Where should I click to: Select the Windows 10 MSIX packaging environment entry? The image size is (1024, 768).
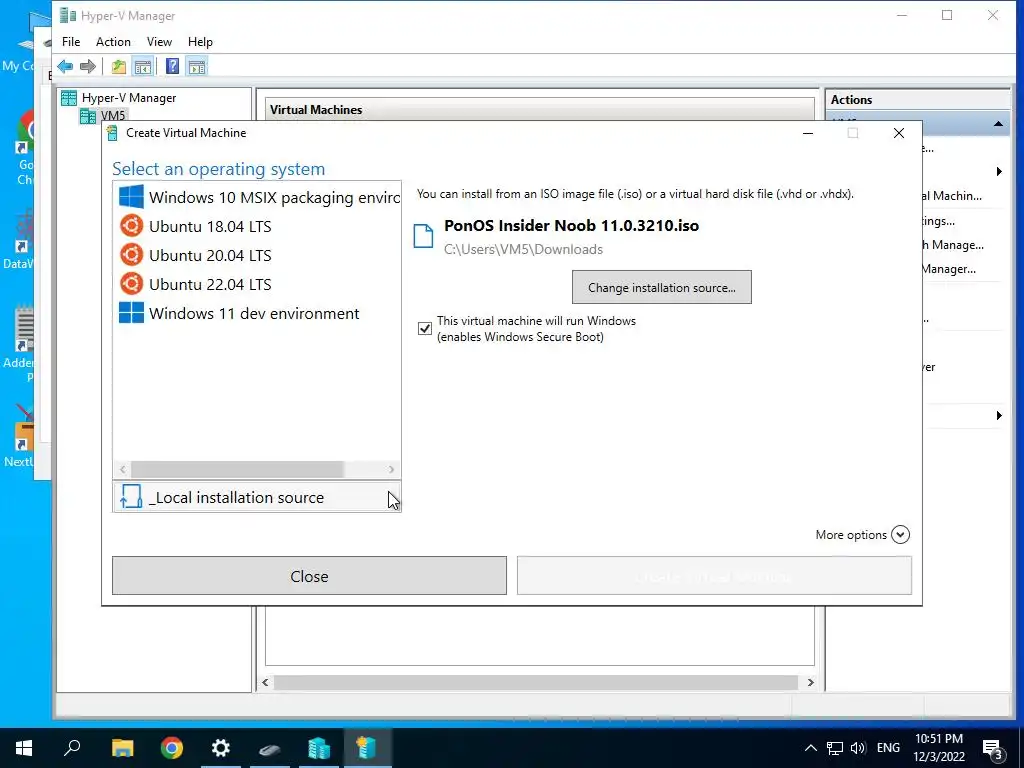257,197
